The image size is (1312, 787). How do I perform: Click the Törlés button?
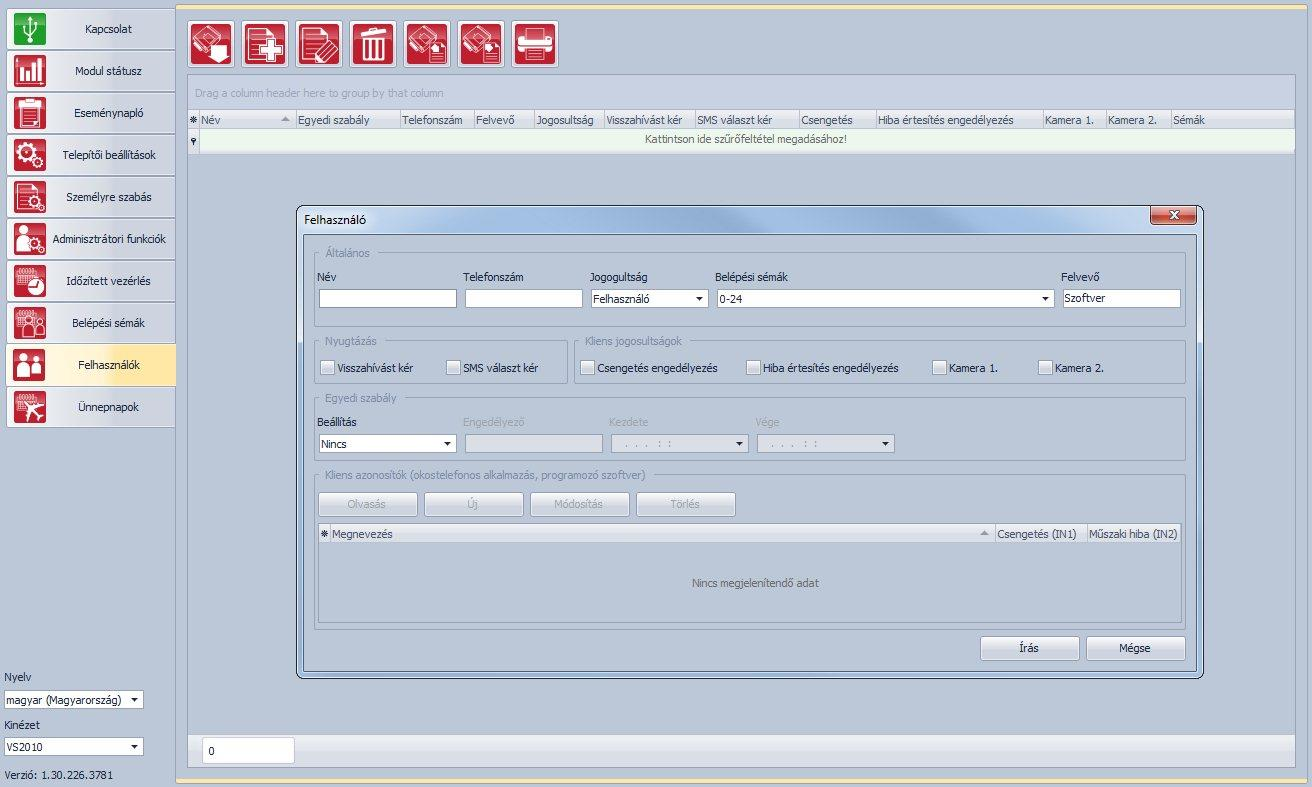pos(686,504)
